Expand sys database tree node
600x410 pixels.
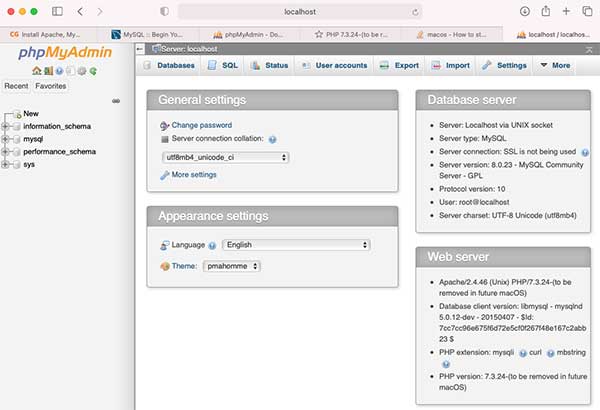pyautogui.click(x=5, y=164)
